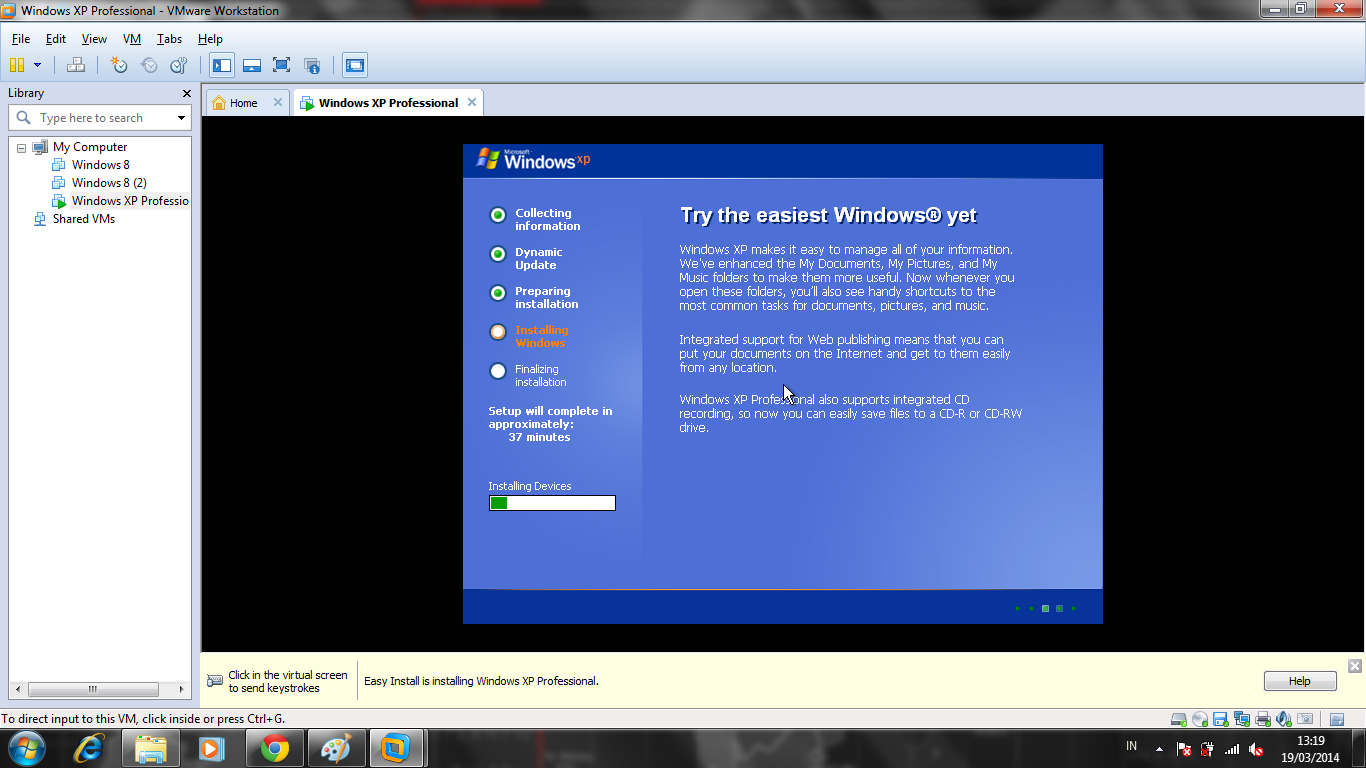The image size is (1366, 768).
Task: Click the library horizontal scrollbar thumb
Action: pos(93,689)
